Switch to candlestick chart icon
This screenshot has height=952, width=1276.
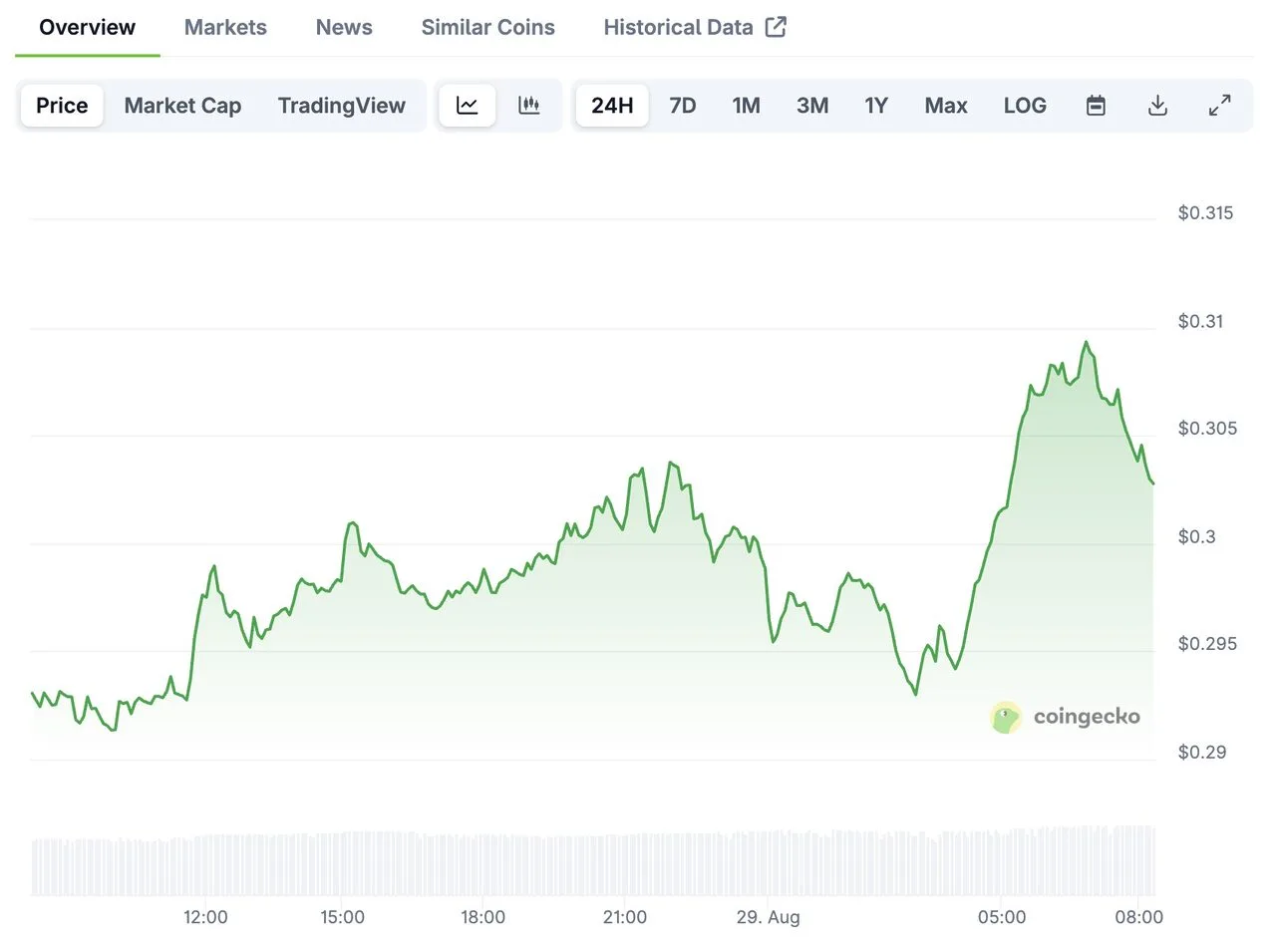tap(529, 106)
